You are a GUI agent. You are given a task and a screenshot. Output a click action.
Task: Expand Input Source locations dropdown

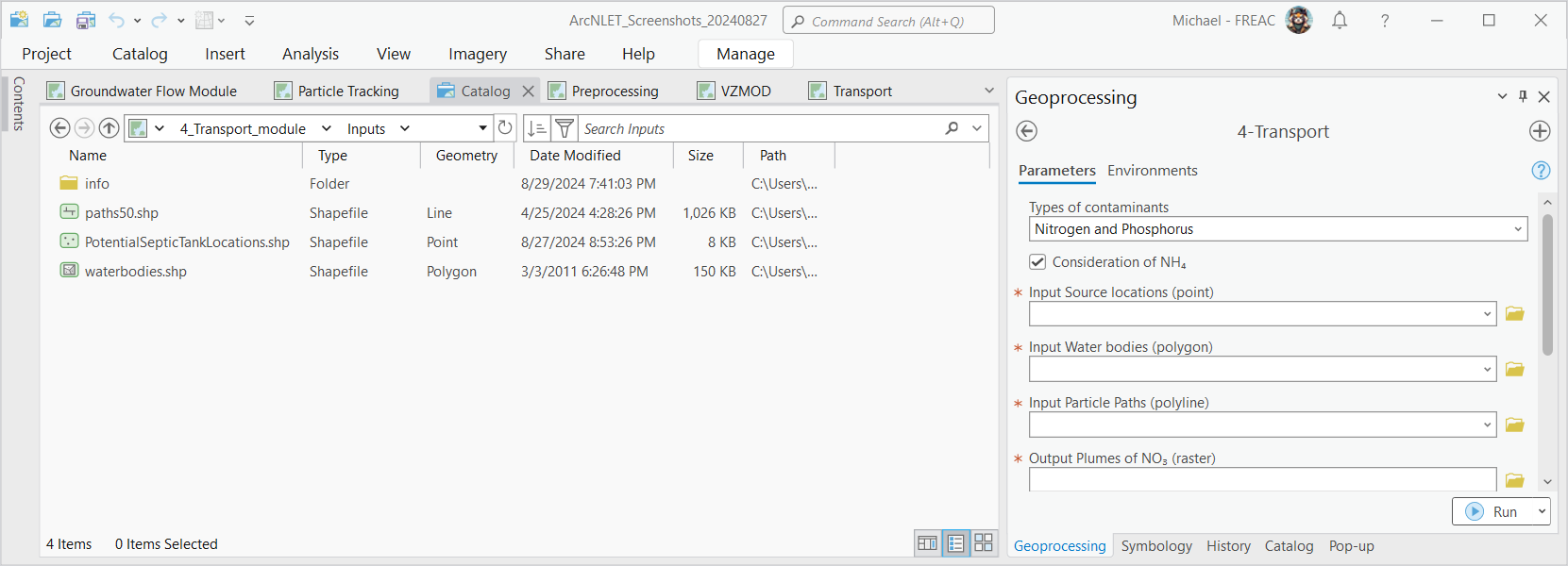point(1488,314)
